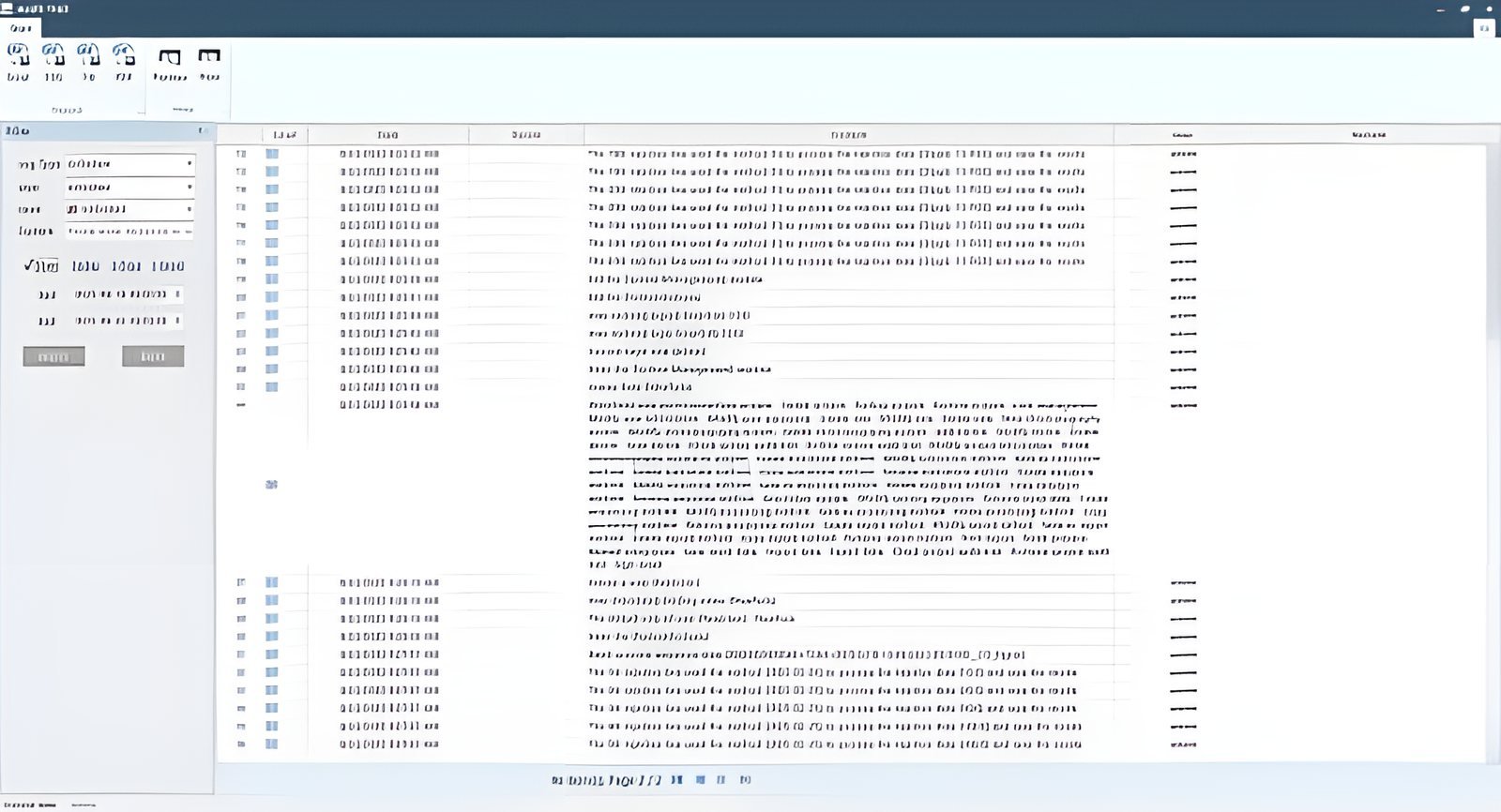The image size is (1501, 812).
Task: Click the blue highlighted pager button below the table
Action: coord(701,779)
